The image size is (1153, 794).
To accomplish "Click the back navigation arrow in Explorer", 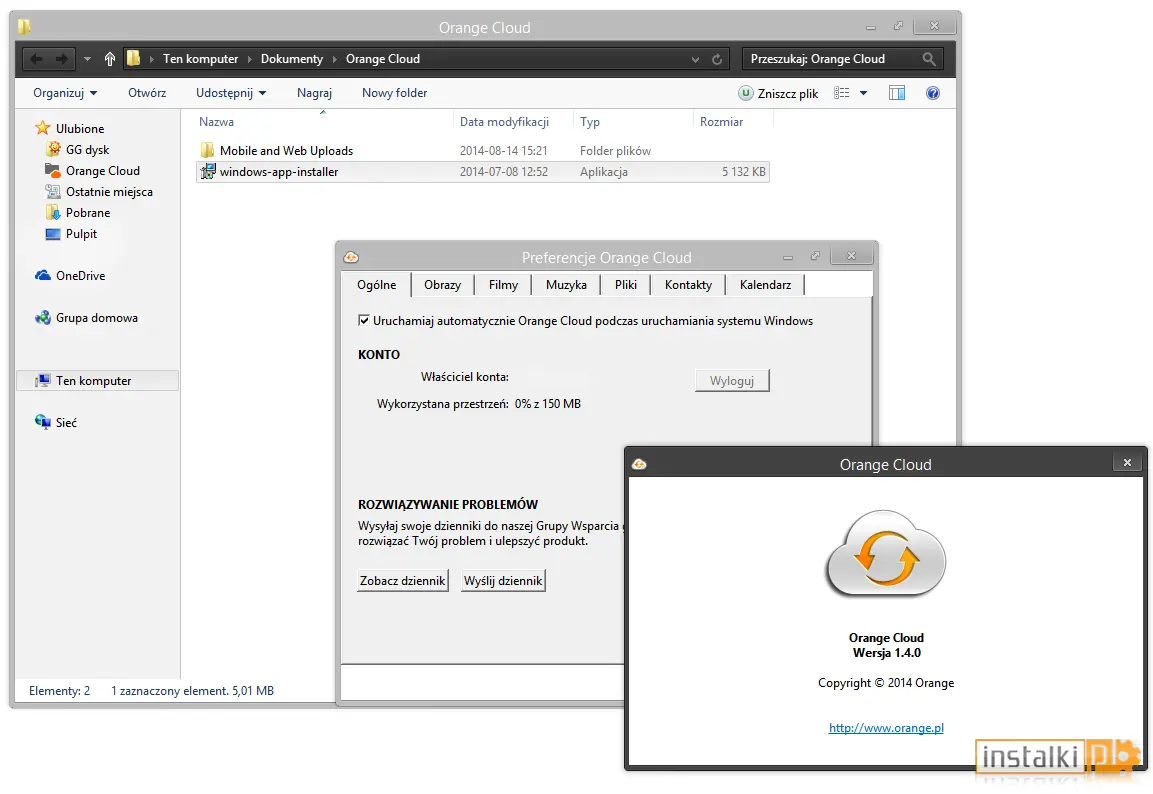I will tap(37, 59).
